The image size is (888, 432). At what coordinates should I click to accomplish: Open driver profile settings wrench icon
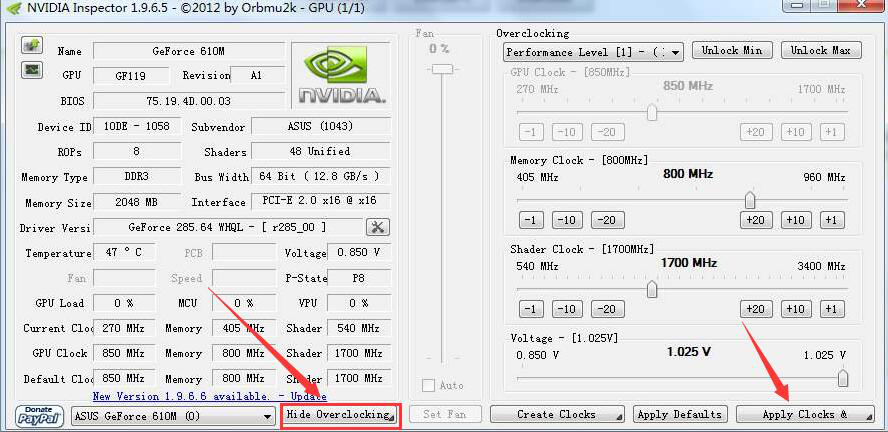tap(378, 227)
